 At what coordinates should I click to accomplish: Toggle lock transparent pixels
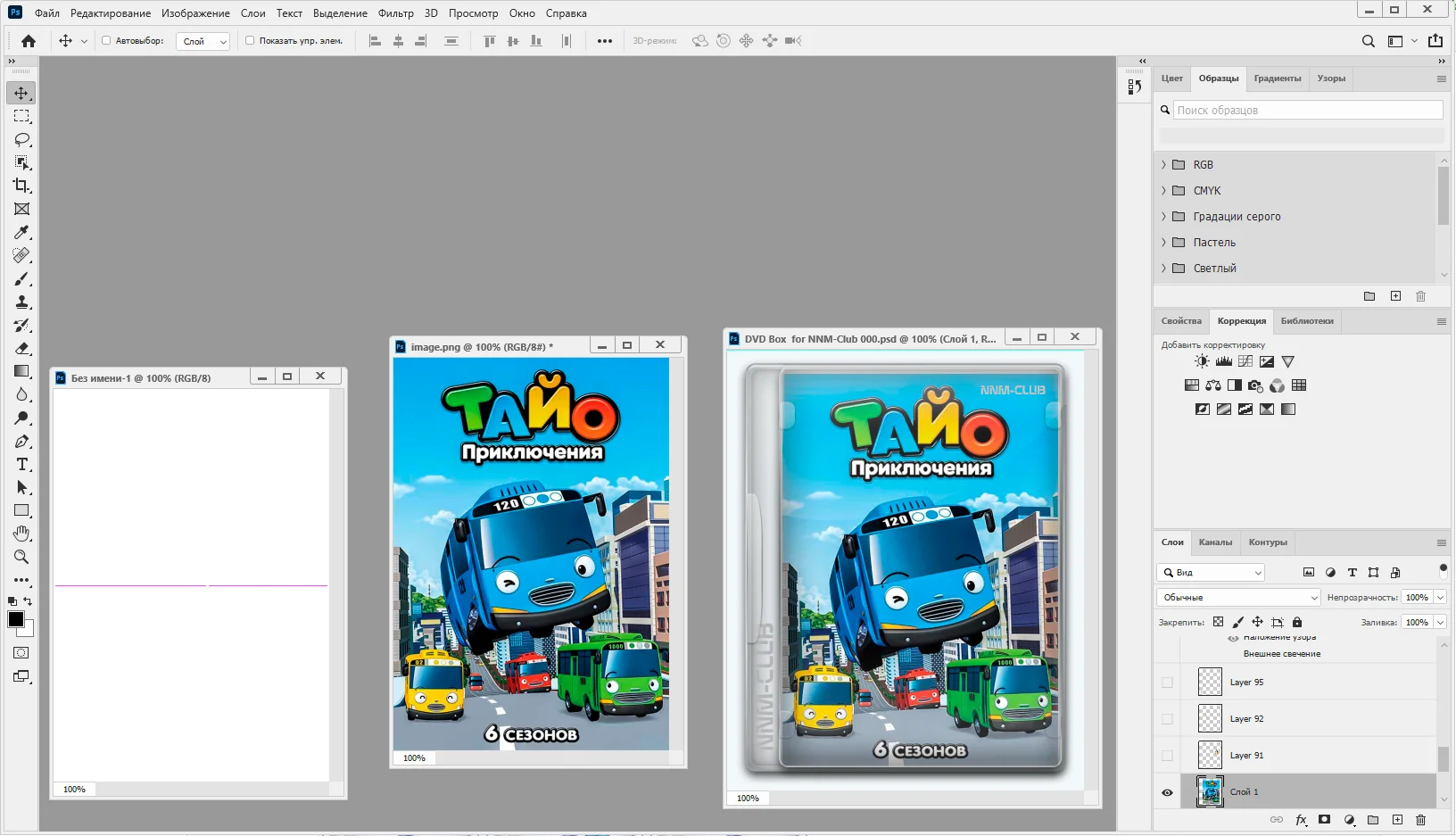click(1219, 622)
